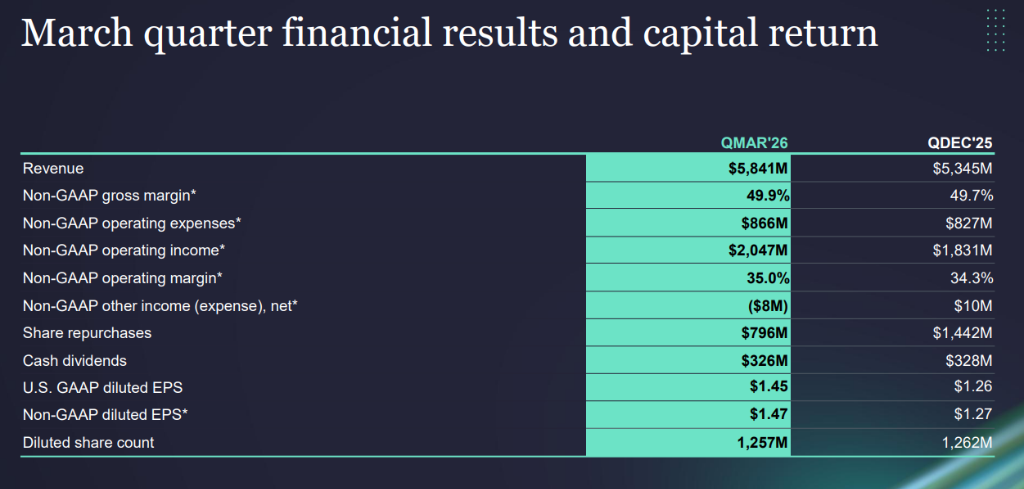Click the $1,442M share repurchases value

click(x=961, y=332)
